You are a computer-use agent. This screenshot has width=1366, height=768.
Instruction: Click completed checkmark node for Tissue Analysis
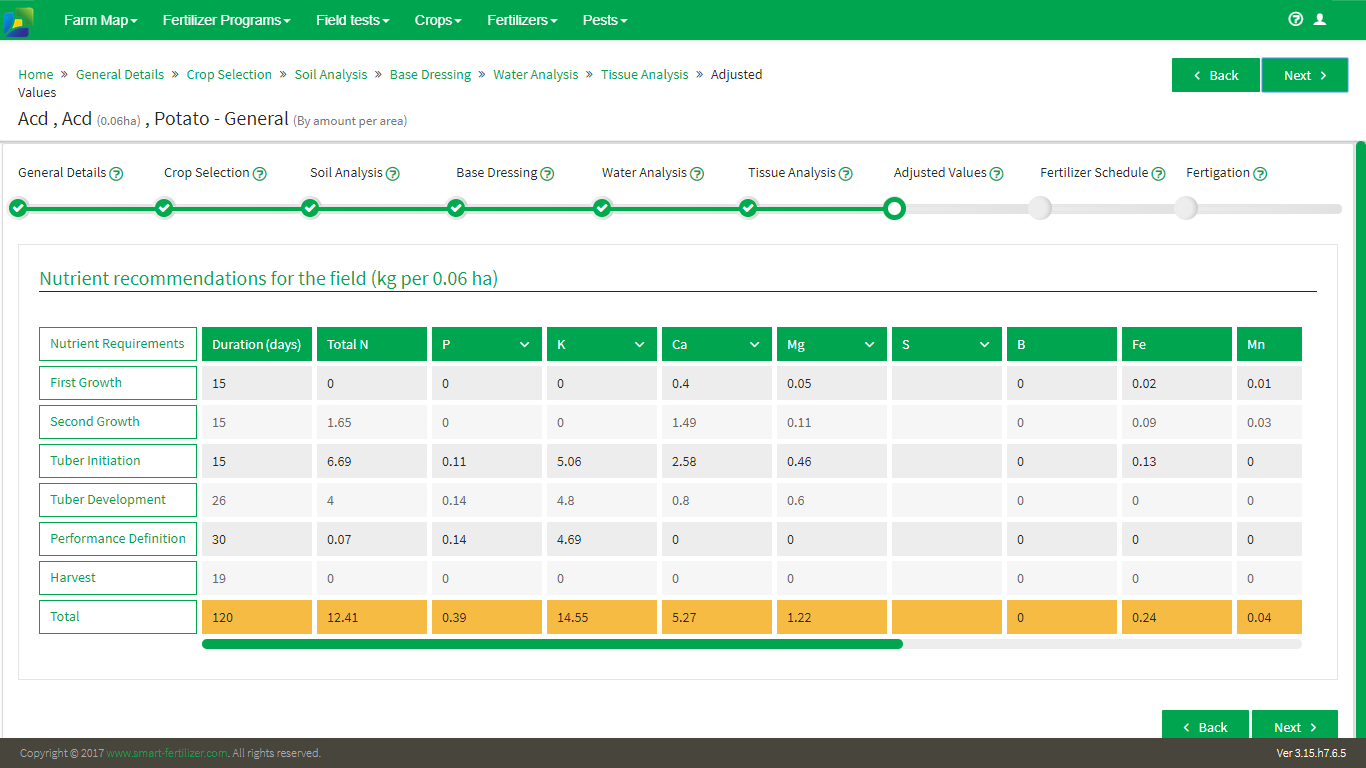click(748, 208)
